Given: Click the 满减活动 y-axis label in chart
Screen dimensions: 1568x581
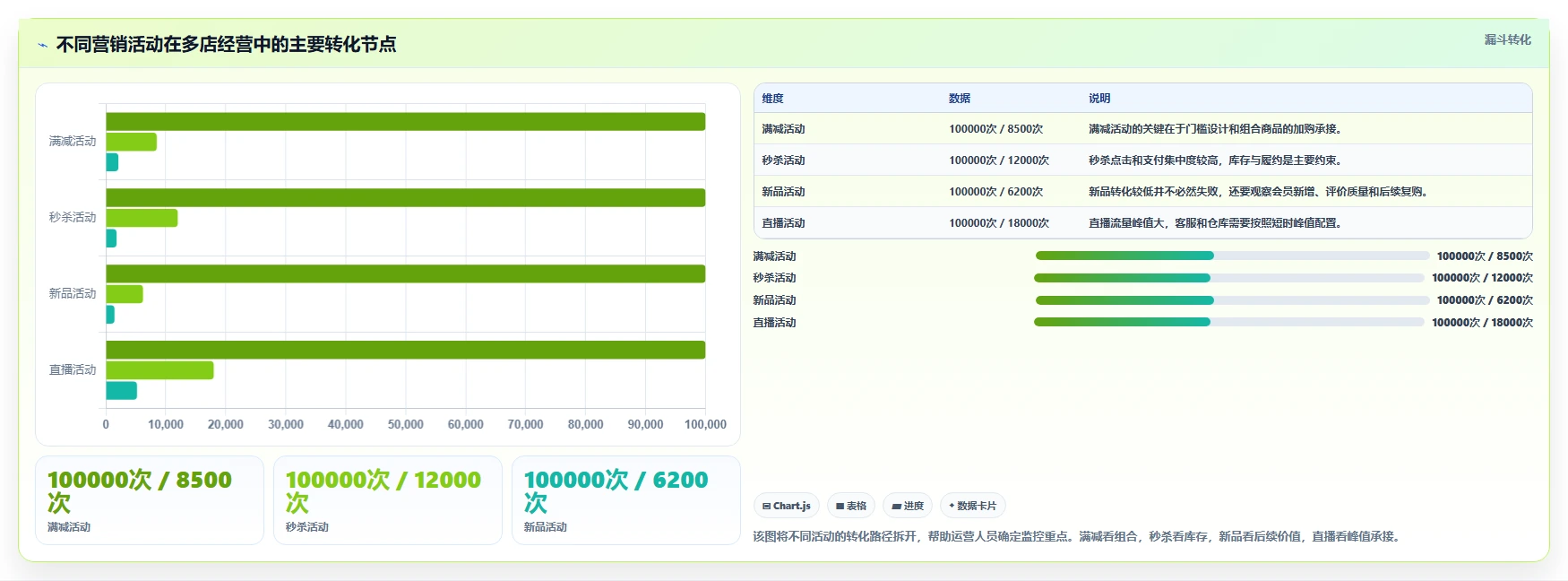Looking at the screenshot, I should [x=73, y=142].
